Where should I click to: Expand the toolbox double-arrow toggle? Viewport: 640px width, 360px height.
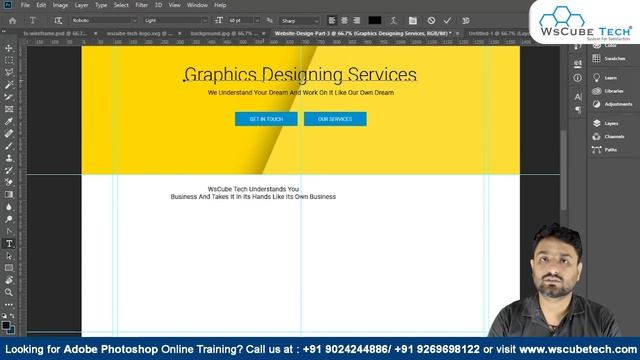(x=4, y=31)
